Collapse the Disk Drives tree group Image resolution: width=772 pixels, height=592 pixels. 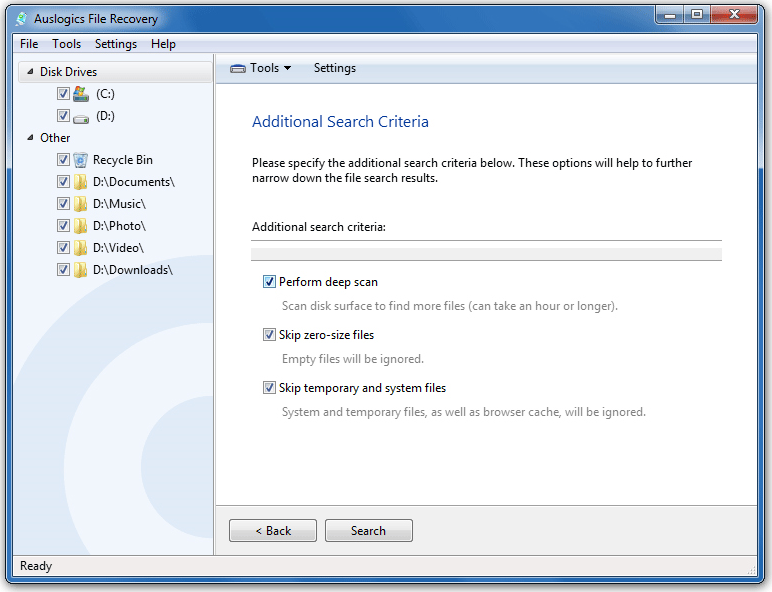coord(28,72)
